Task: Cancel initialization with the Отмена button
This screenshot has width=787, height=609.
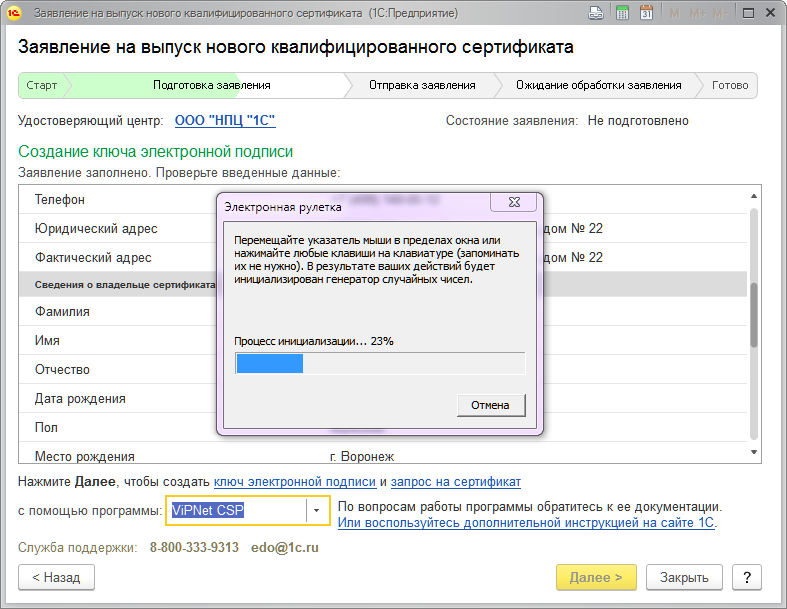Action: [490, 405]
